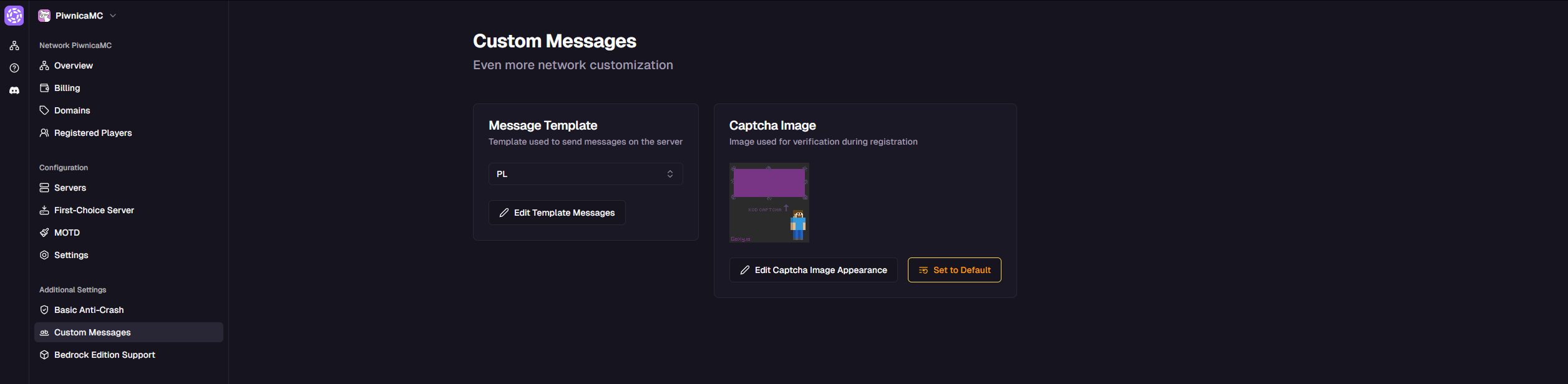Click the Billing wallet icon
Viewport: 1568px width, 384px height.
tap(44, 88)
